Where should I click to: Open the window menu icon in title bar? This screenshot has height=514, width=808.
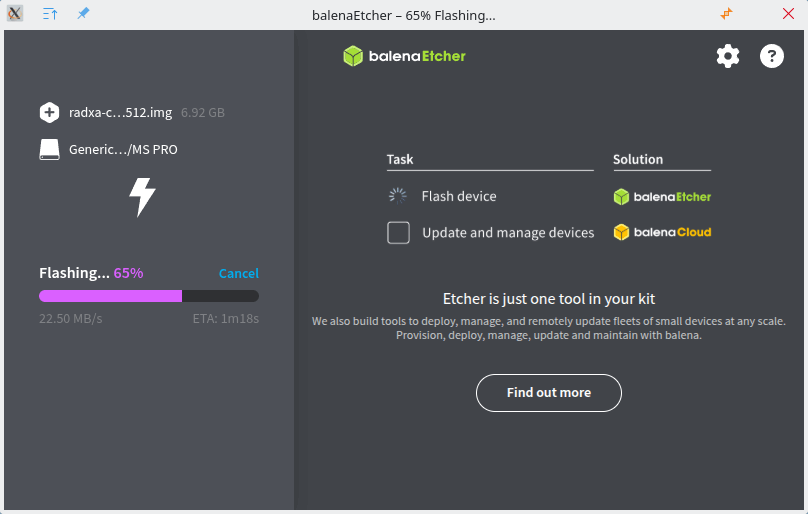pos(15,15)
